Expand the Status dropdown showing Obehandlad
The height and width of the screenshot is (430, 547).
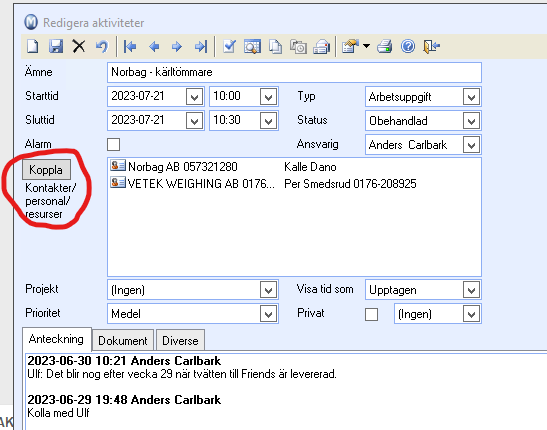(471, 121)
